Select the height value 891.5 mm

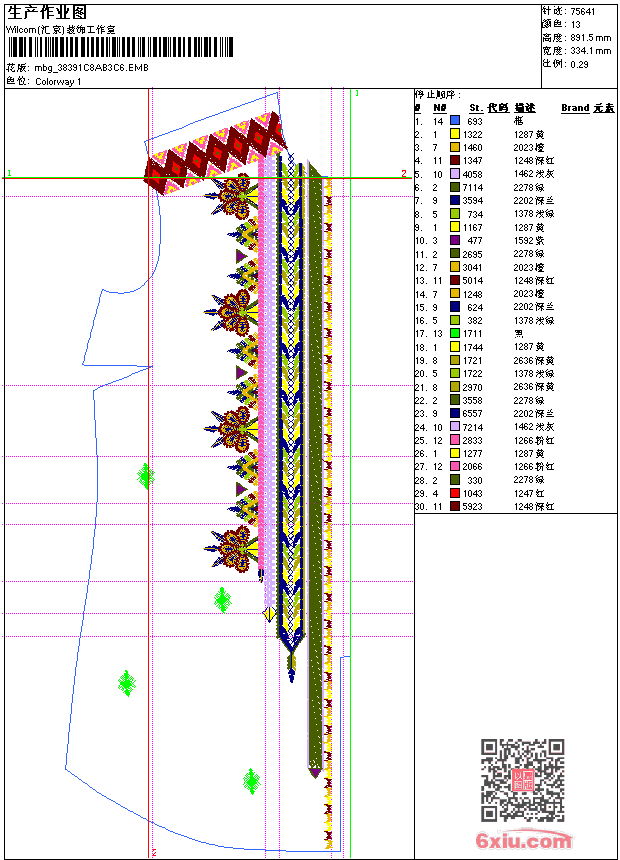coord(590,37)
